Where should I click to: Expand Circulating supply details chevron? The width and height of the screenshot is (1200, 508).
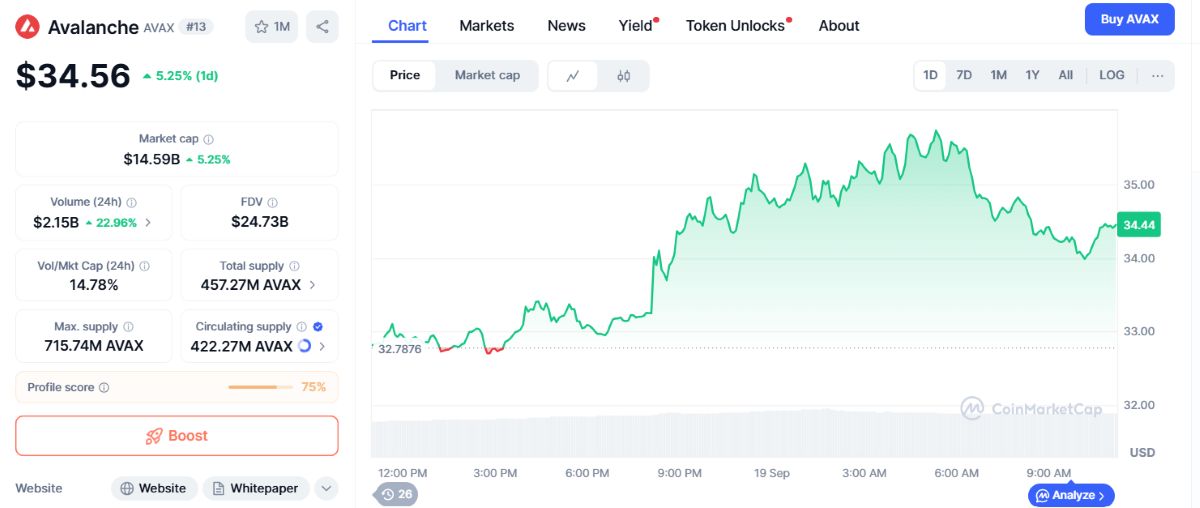coord(321,346)
